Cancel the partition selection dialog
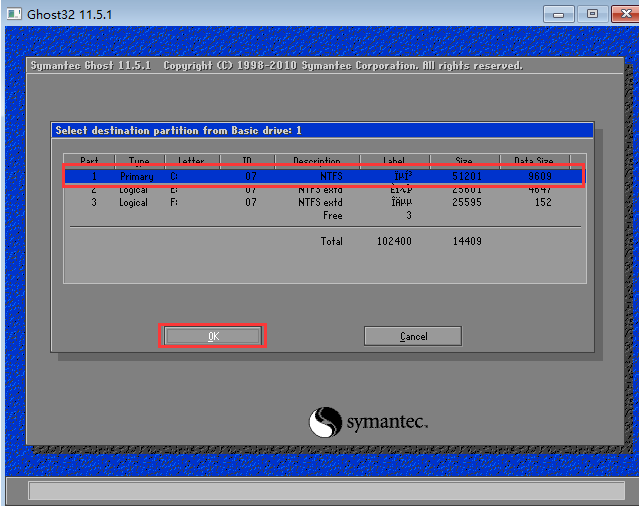 coord(412,336)
